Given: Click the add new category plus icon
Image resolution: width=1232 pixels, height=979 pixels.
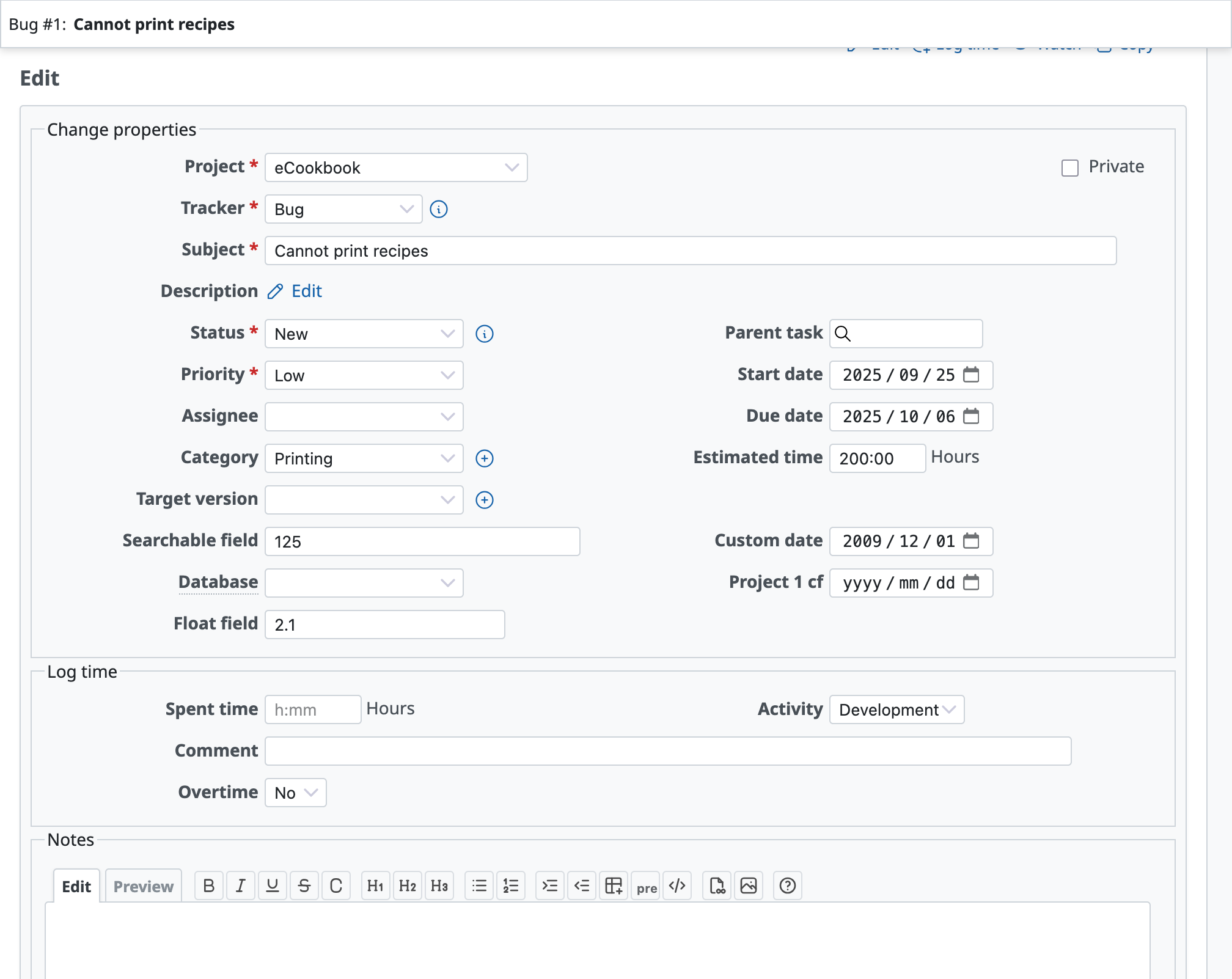Looking at the screenshot, I should (x=485, y=458).
